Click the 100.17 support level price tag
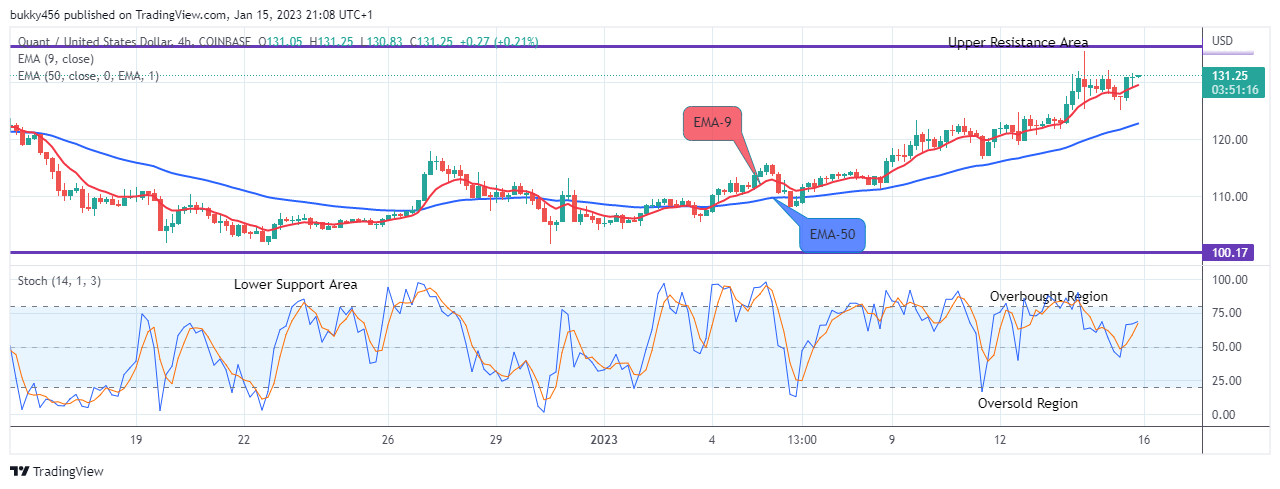Viewport: 1280px width, 489px height. 1228,253
